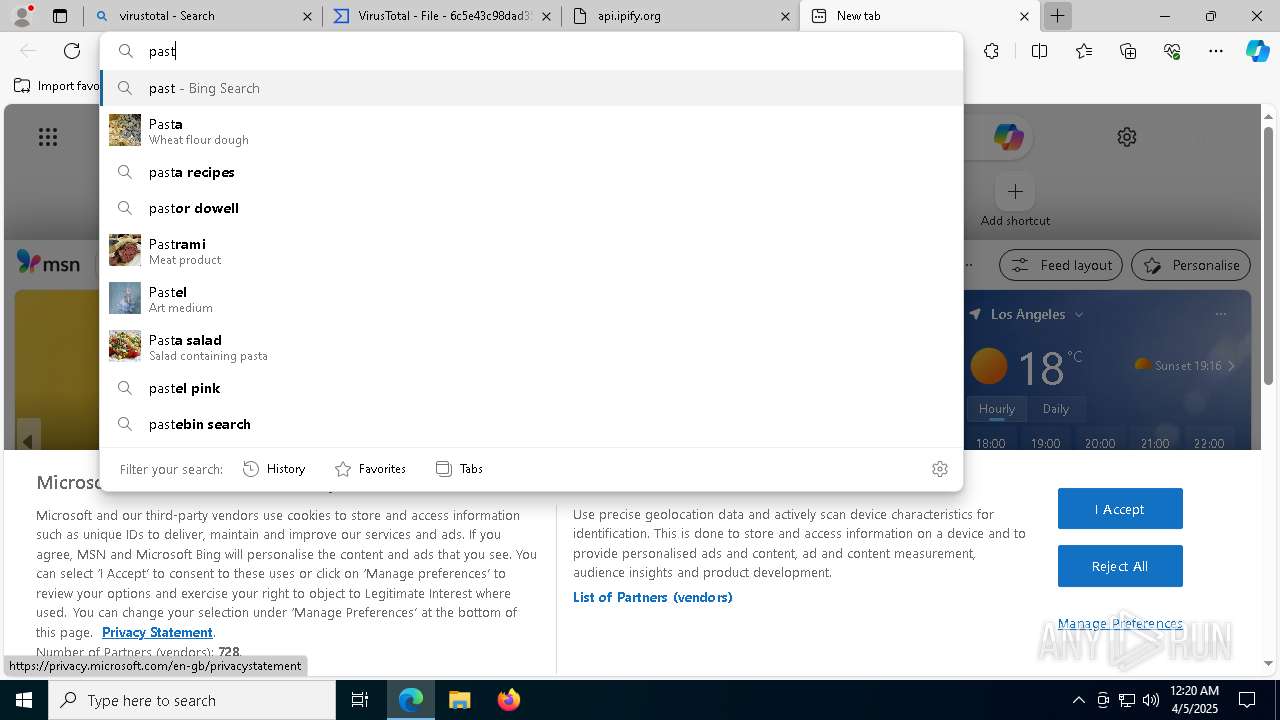
Task: Open the Favorites star toolbar icon
Action: [x=1084, y=51]
